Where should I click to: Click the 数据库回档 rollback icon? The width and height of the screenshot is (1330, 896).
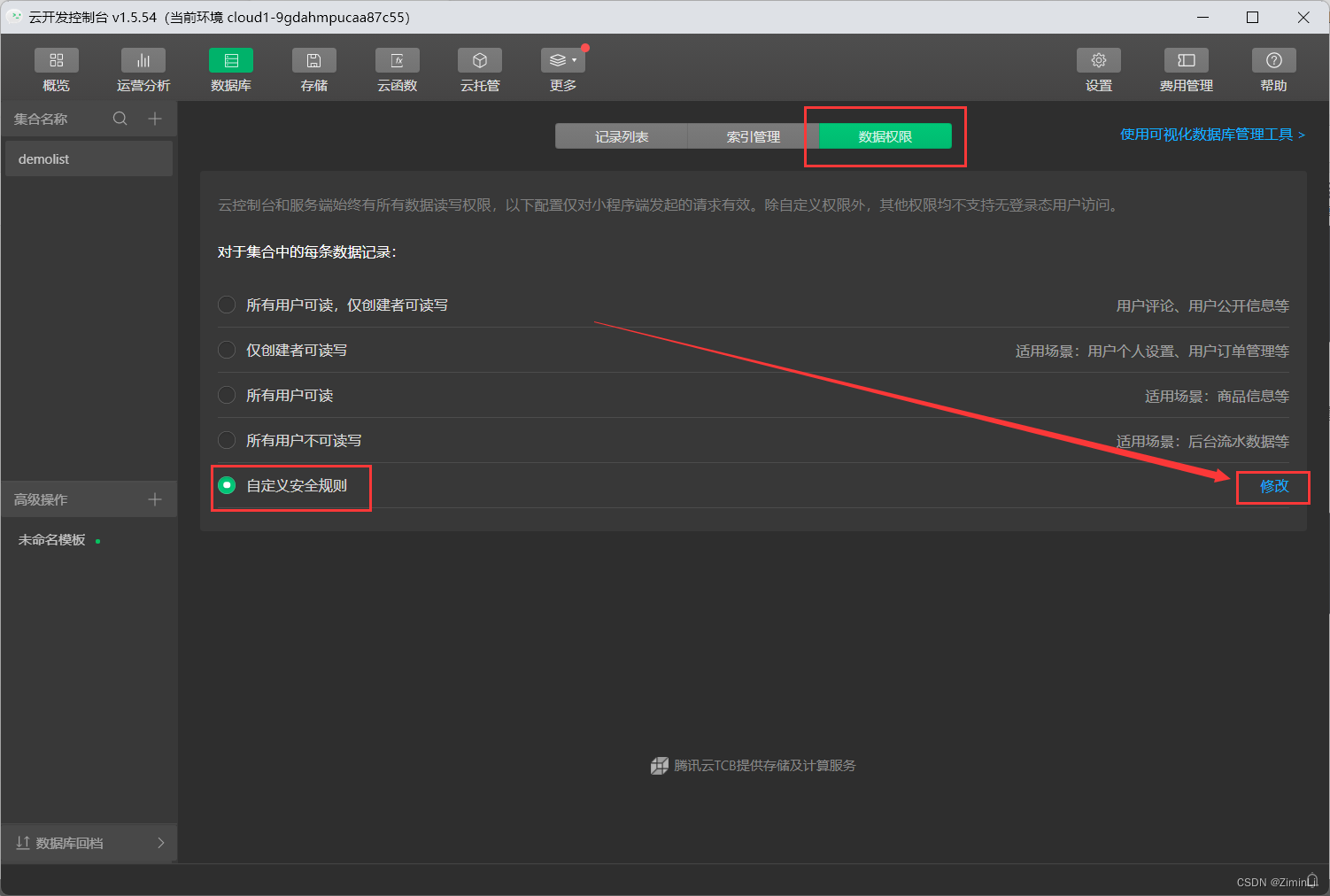[23, 843]
